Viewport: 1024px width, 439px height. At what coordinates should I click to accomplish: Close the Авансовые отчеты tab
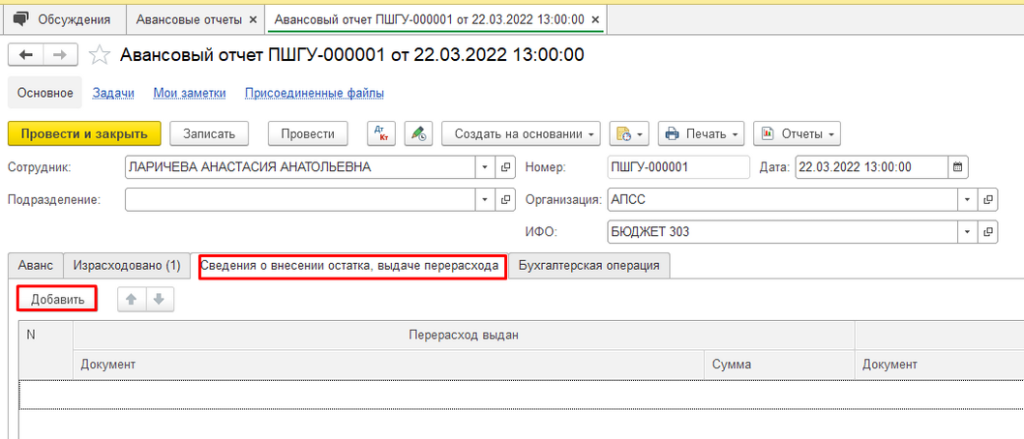[252, 19]
